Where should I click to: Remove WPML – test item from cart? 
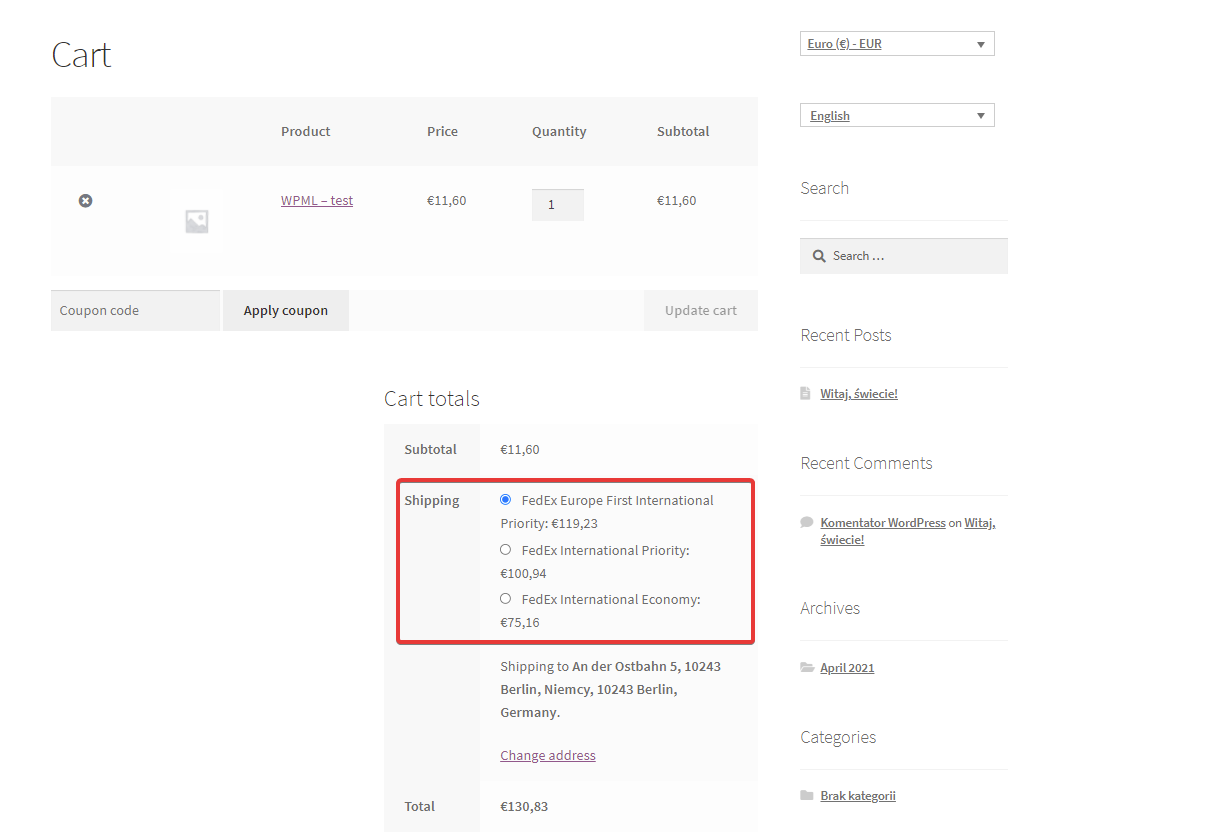(x=85, y=200)
